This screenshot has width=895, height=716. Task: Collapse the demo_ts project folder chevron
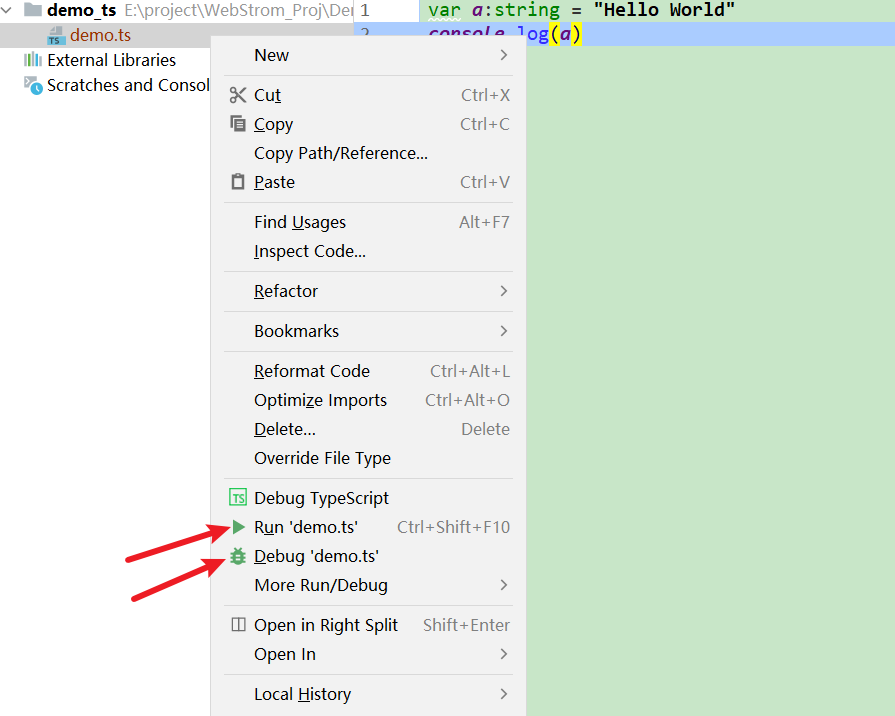click(6, 10)
